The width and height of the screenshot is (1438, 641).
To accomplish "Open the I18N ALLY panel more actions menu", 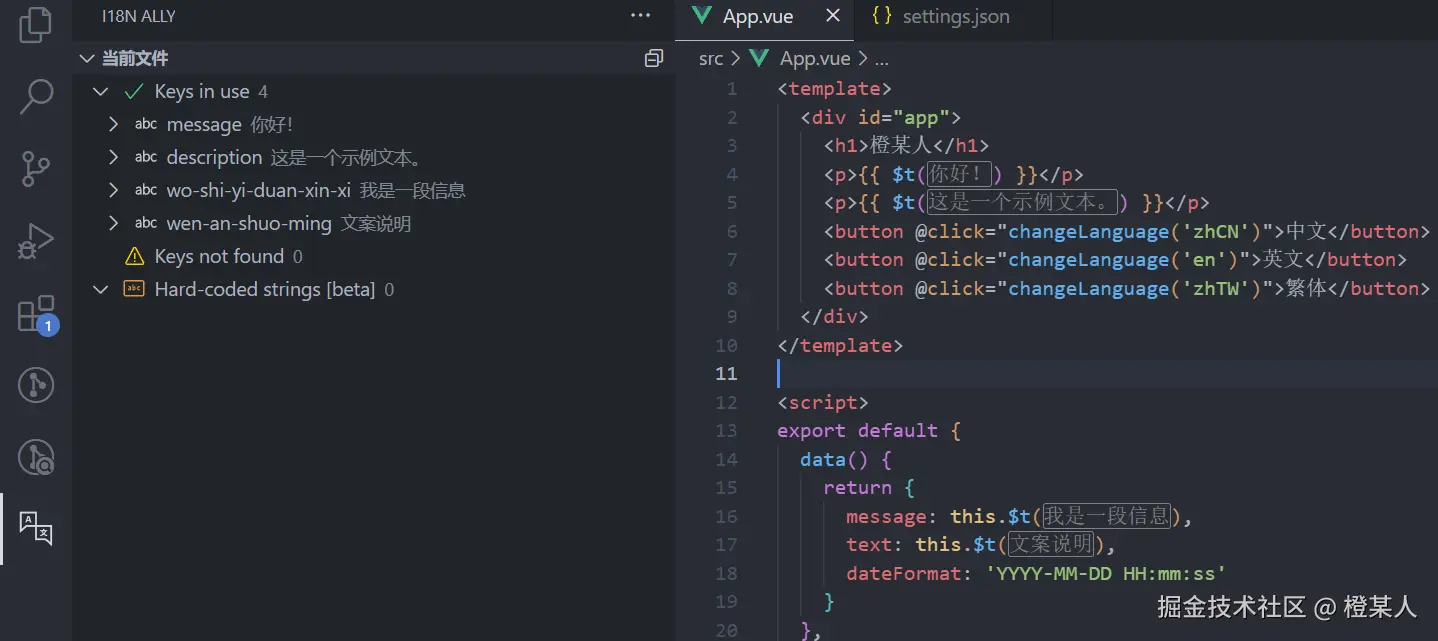I will pos(640,17).
